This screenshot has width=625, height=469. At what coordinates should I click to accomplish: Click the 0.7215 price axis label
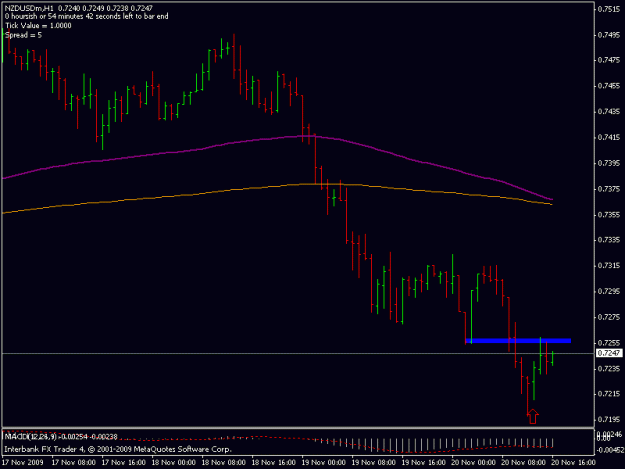pyautogui.click(x=609, y=394)
